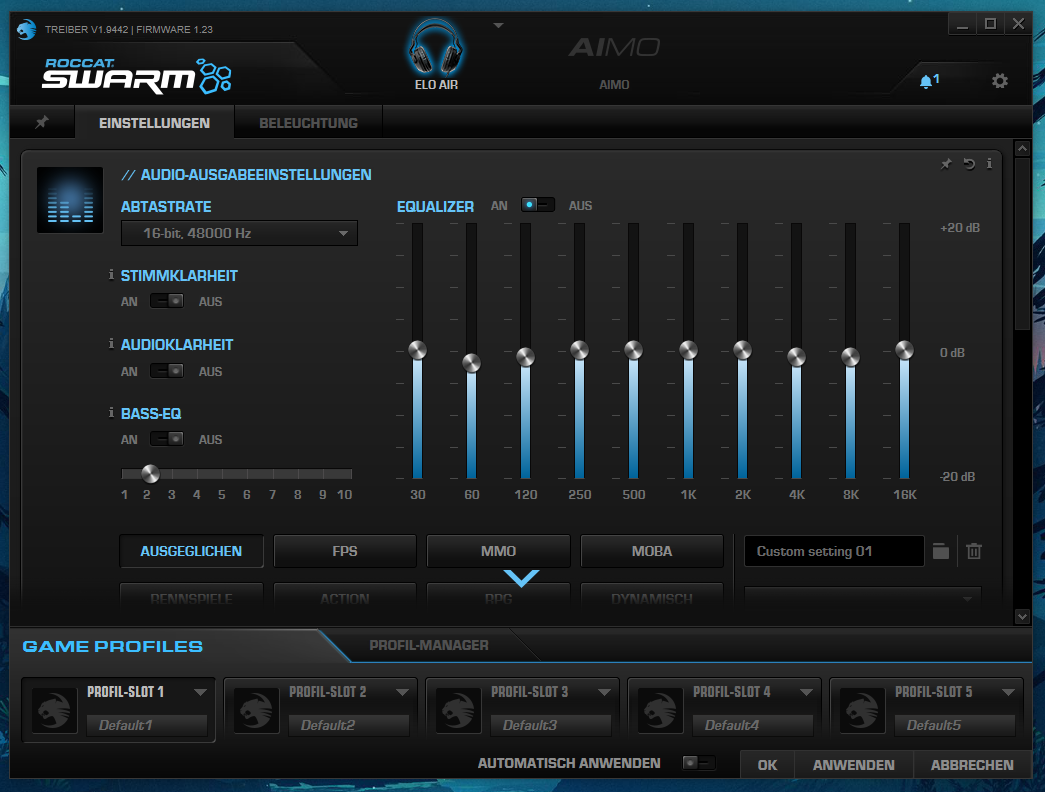Viewport: 1045px width, 792px height.
Task: Switch to the BELEUCHTUNG tab
Action: tap(309, 123)
